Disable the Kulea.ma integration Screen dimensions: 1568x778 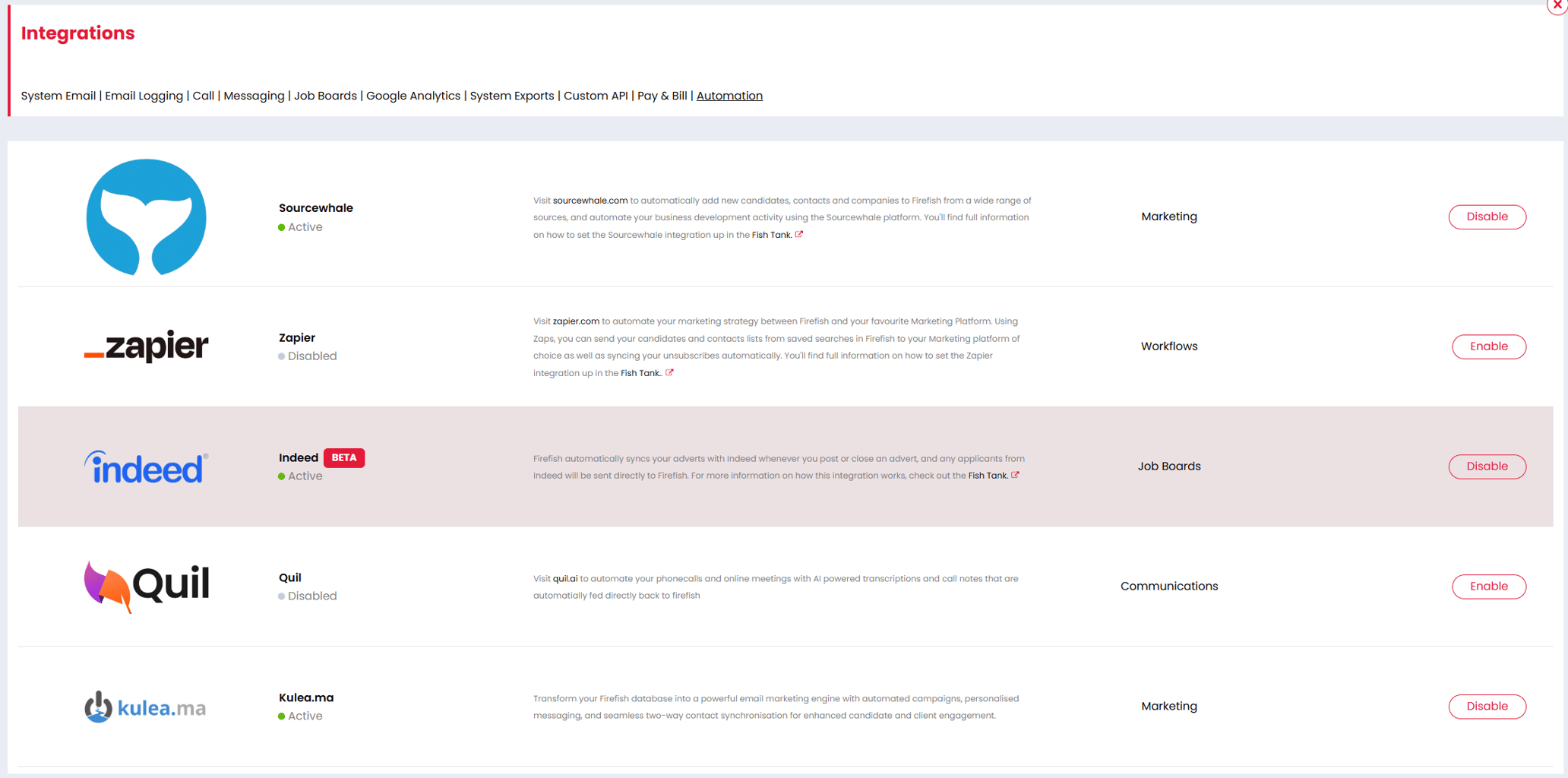(1487, 706)
